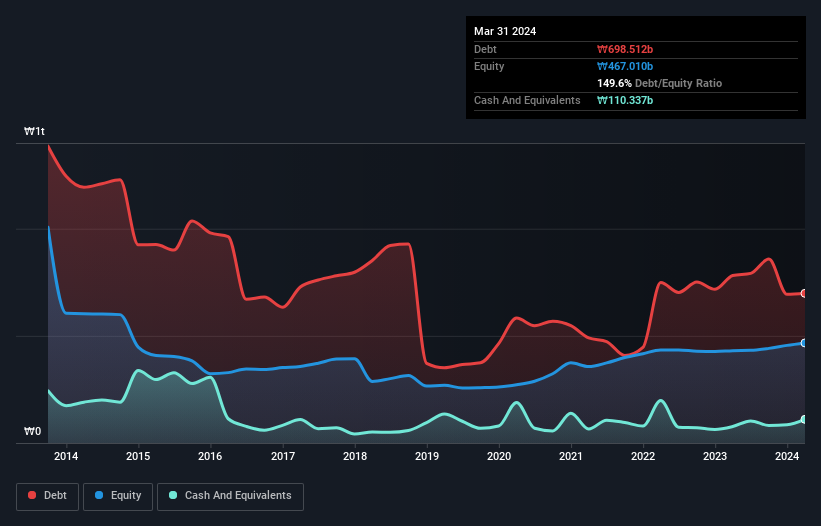Click the Cash value ₩110.337b
Image resolution: width=821 pixels, height=526 pixels.
[625, 100]
